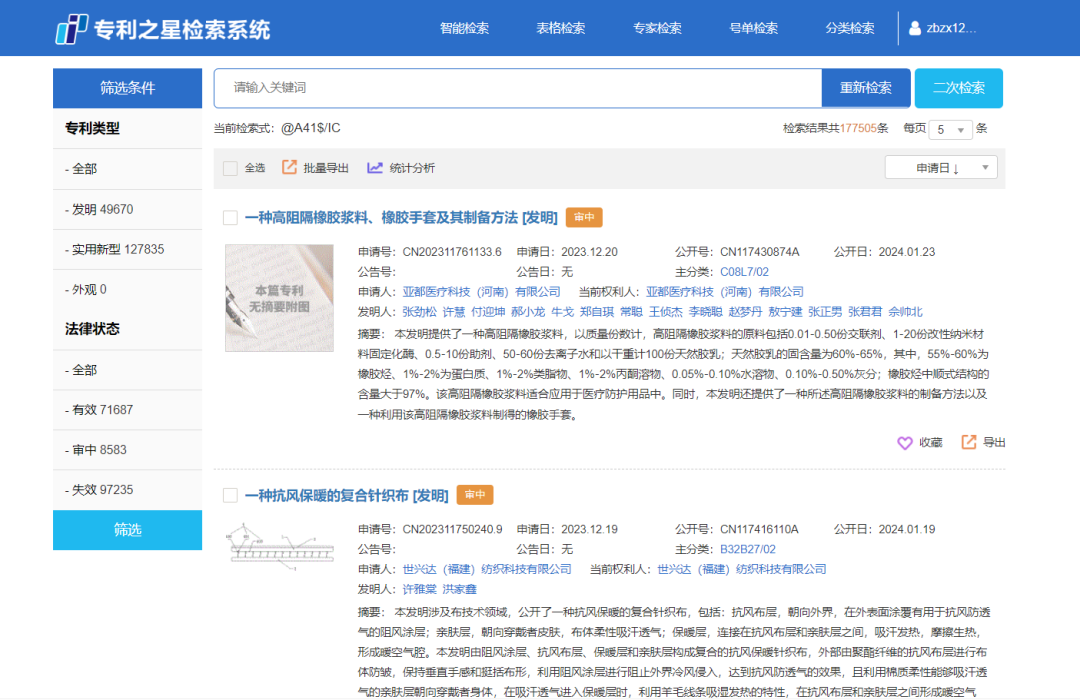Click the 审中 badge on the knitted fabric patent

475,495
